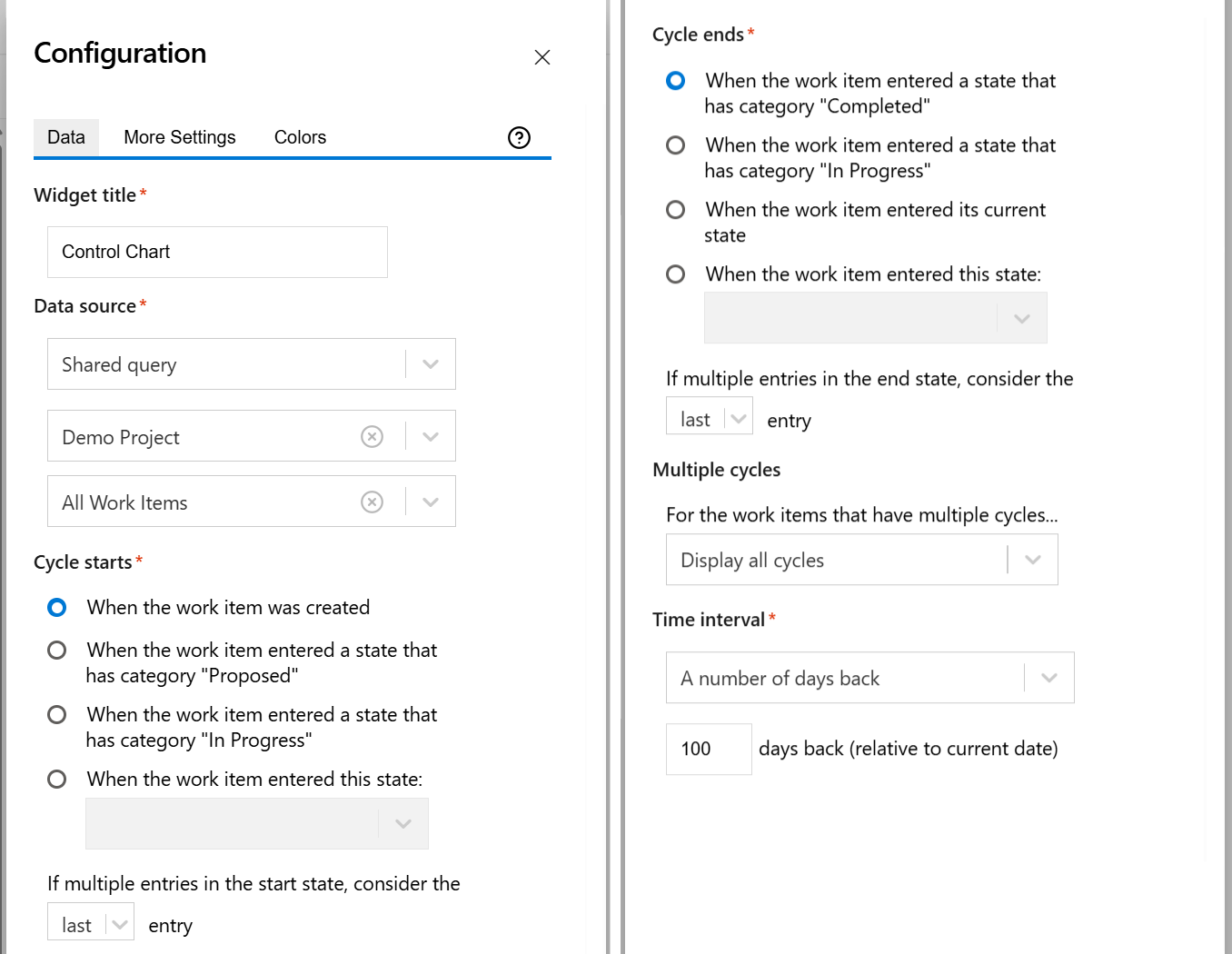Screen dimensions: 1232x954
Task: Select cycle ends when item entered current state
Action: [675, 210]
